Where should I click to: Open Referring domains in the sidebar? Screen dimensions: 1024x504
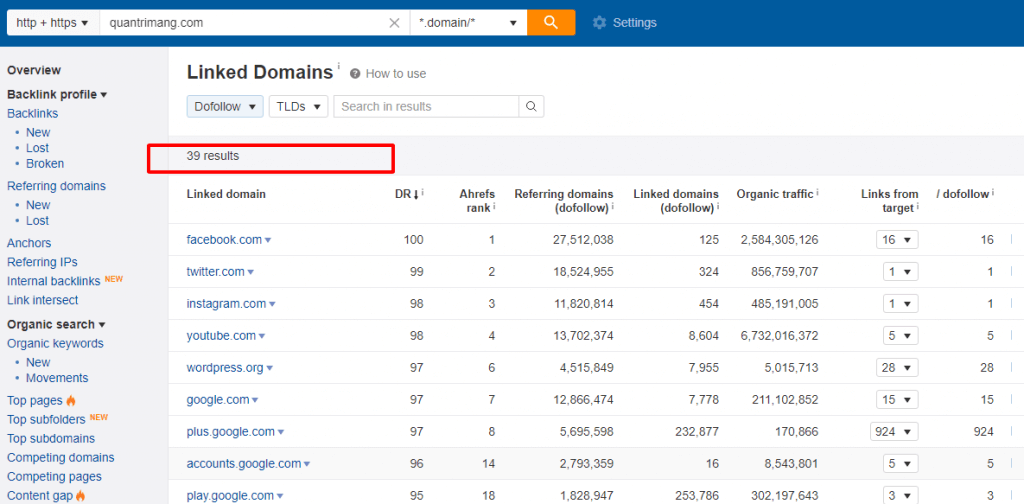point(56,186)
